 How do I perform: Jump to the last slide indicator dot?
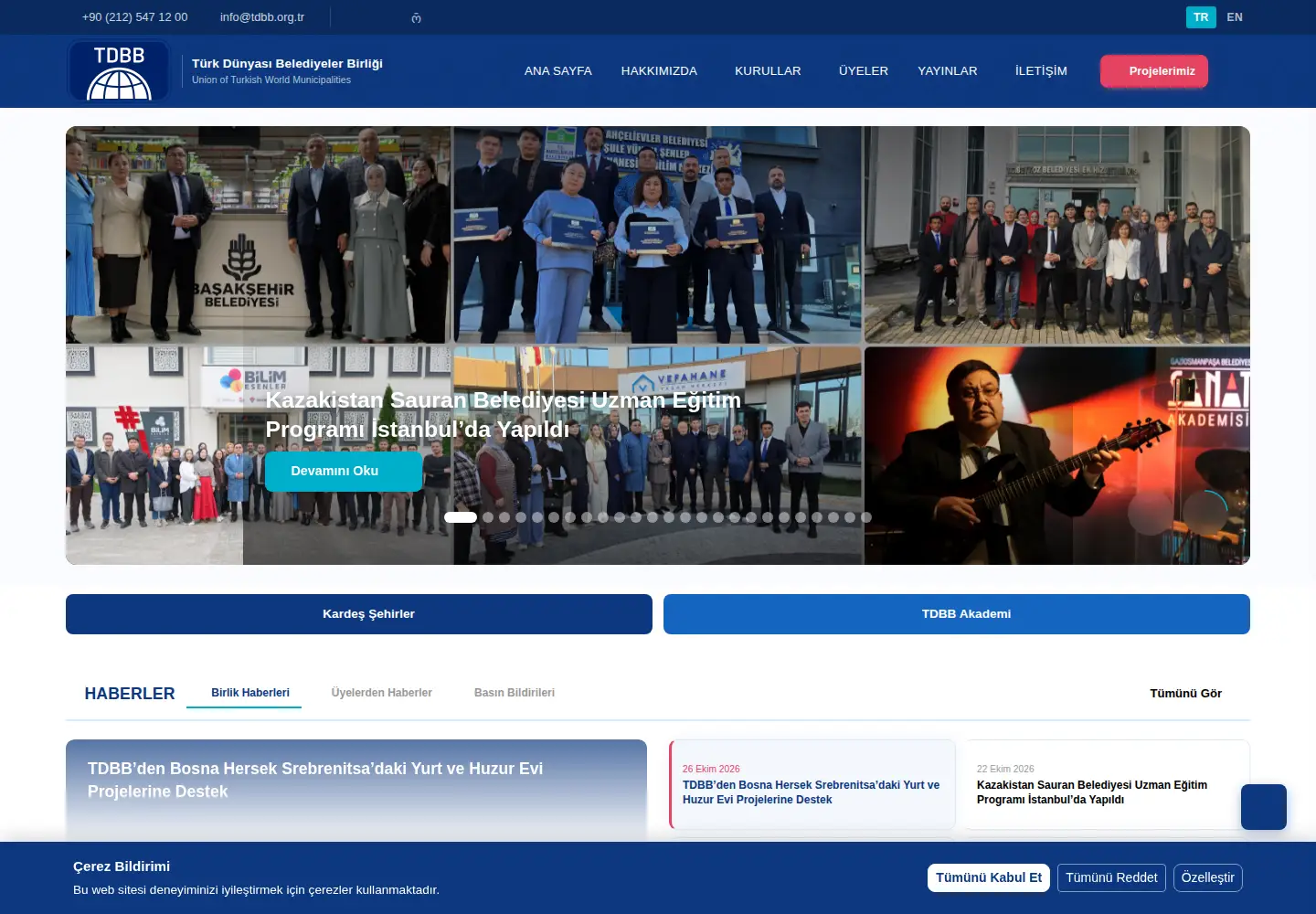coord(866,517)
